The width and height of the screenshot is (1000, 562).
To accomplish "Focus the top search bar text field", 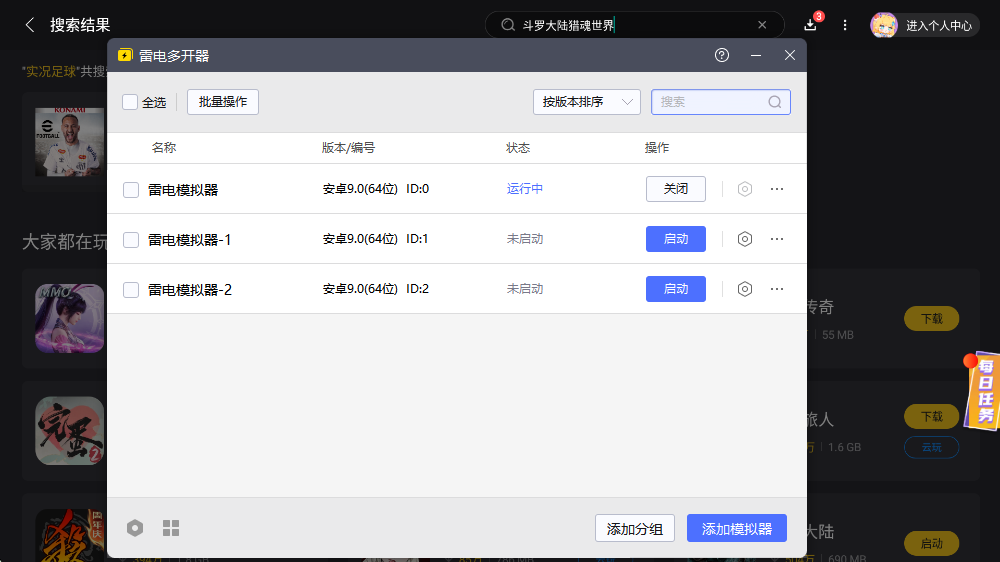I will click(x=635, y=25).
